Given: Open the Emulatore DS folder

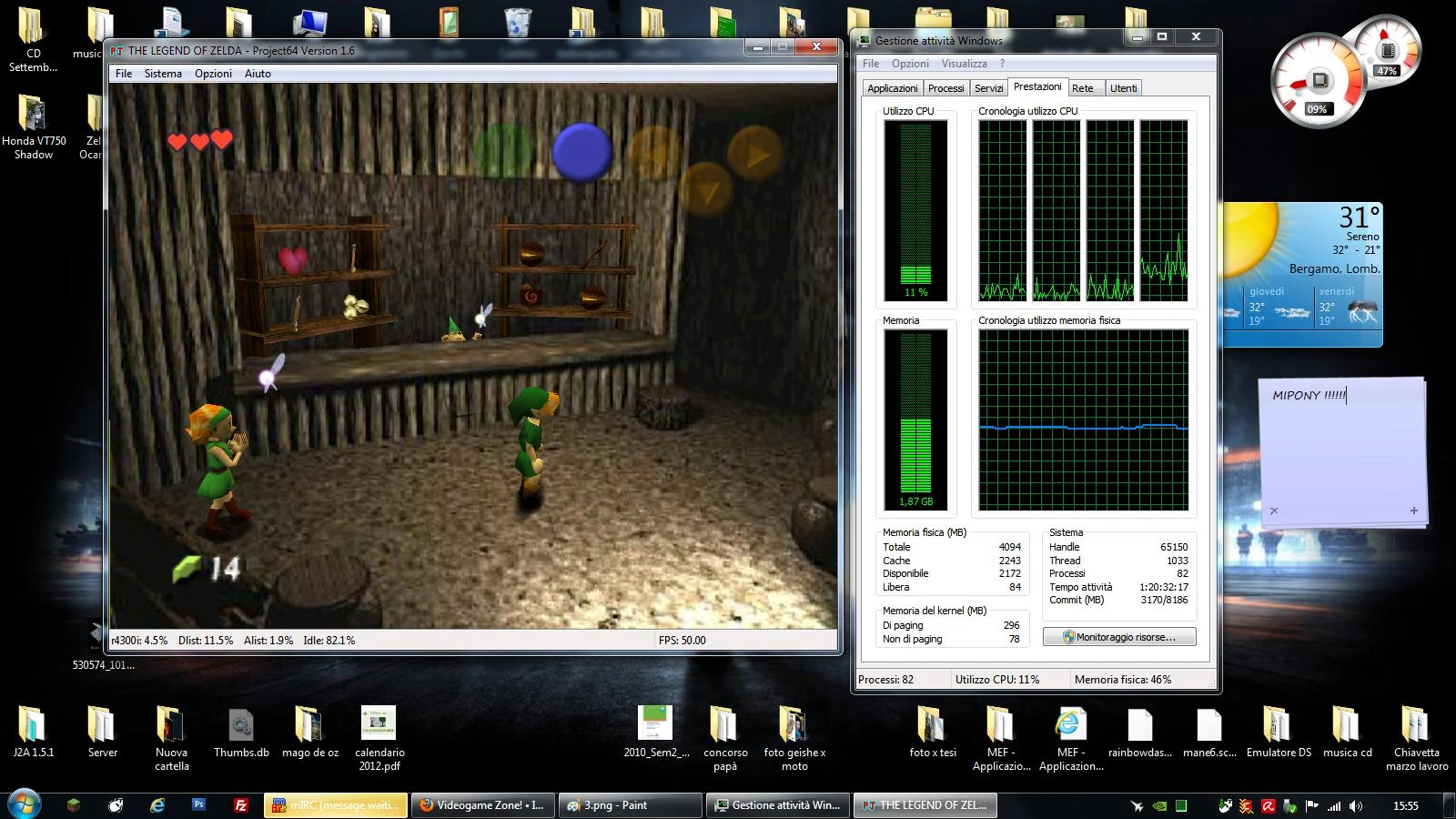Looking at the screenshot, I should [1279, 733].
